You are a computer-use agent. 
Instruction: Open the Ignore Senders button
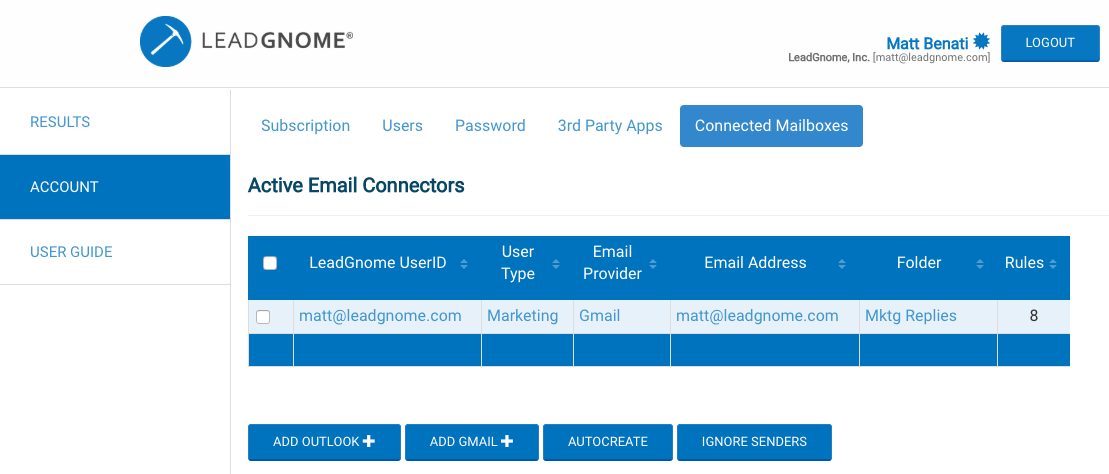755,441
